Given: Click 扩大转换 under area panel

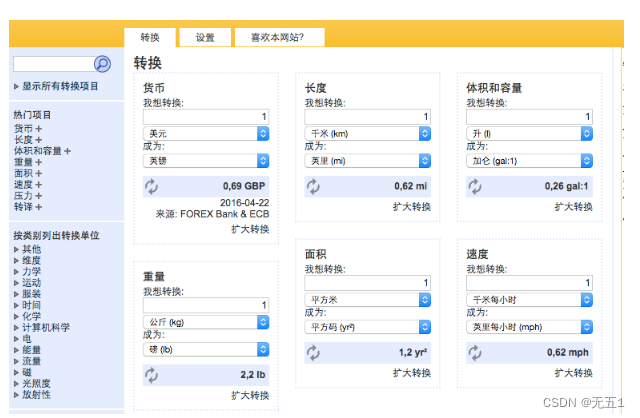Looking at the screenshot, I should click(412, 373).
